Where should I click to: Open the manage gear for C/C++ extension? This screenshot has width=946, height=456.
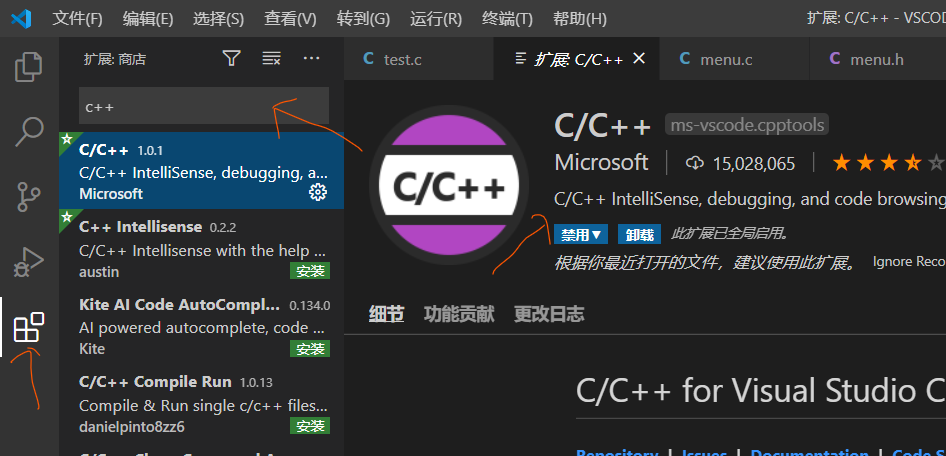317,192
